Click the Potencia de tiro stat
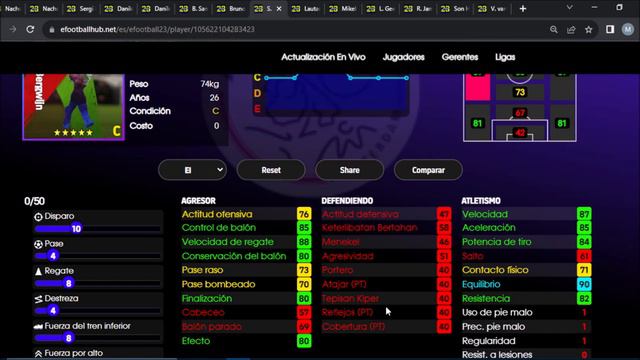This screenshot has width=640, height=360. [526, 242]
